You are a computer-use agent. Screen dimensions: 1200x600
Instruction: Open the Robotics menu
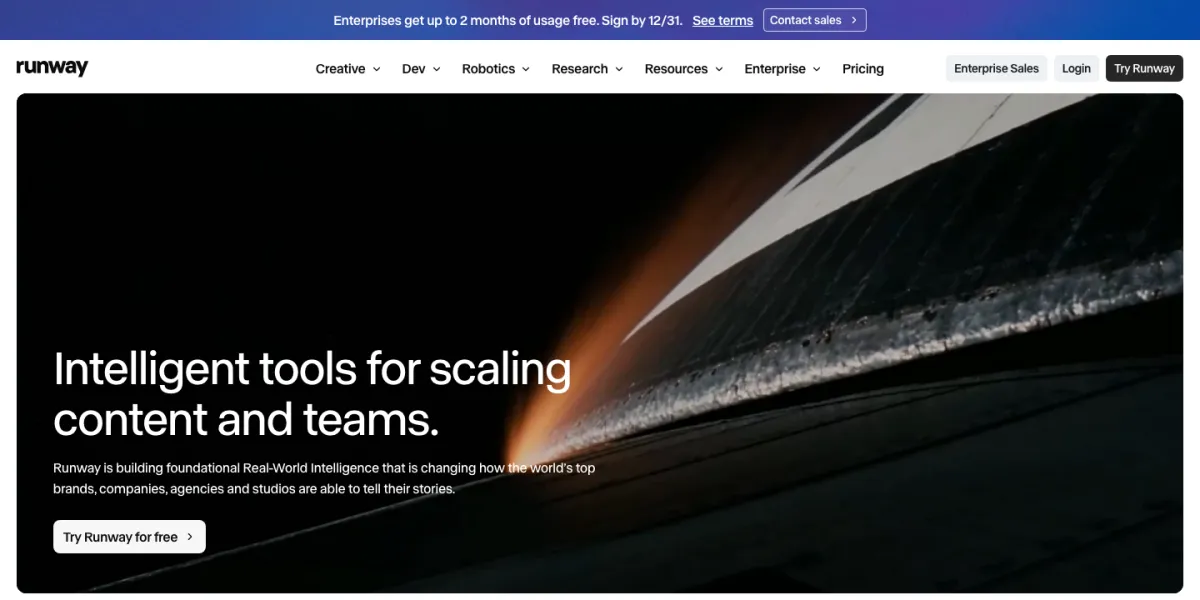(495, 69)
